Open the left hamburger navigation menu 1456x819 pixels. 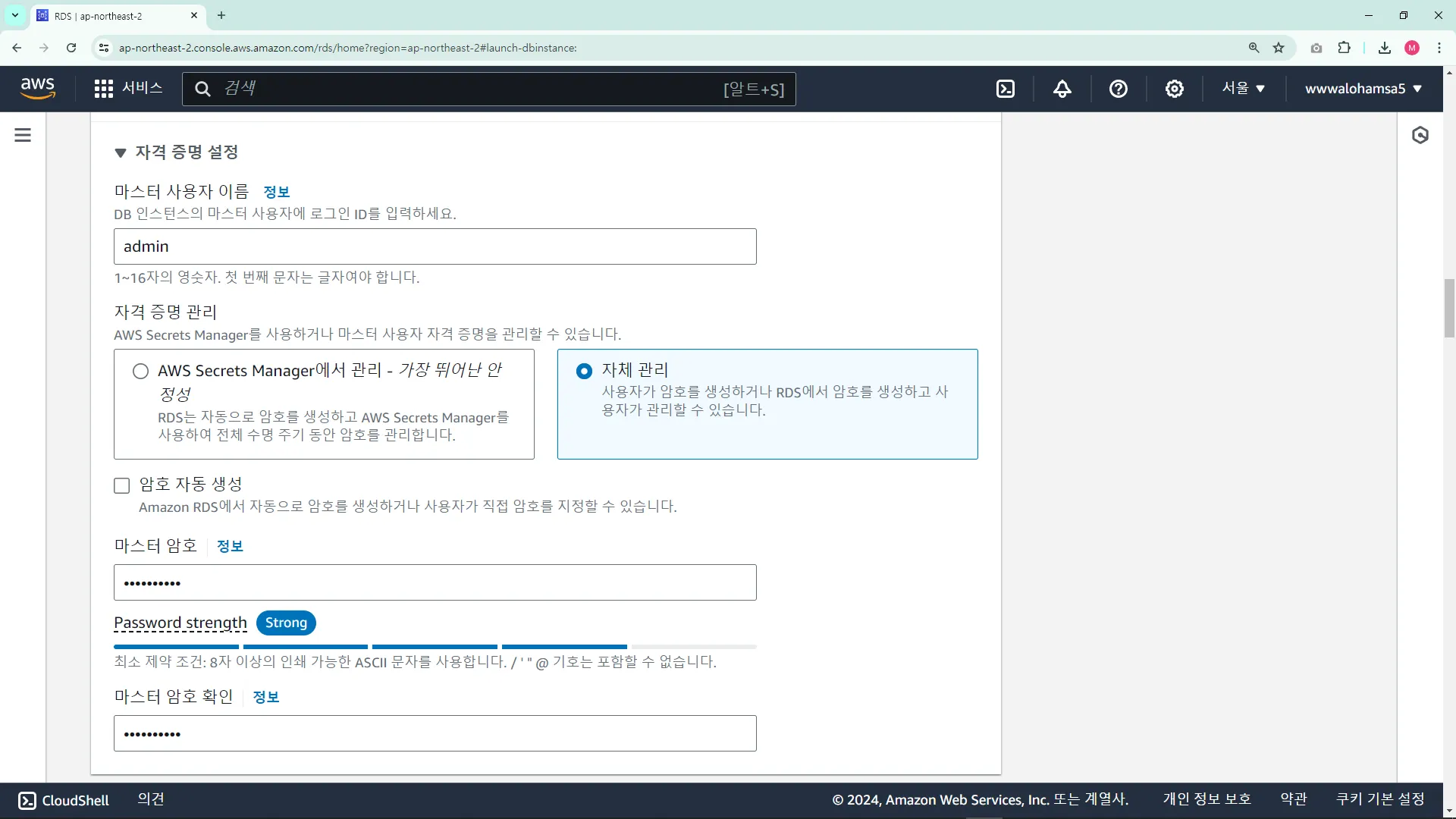coord(23,135)
